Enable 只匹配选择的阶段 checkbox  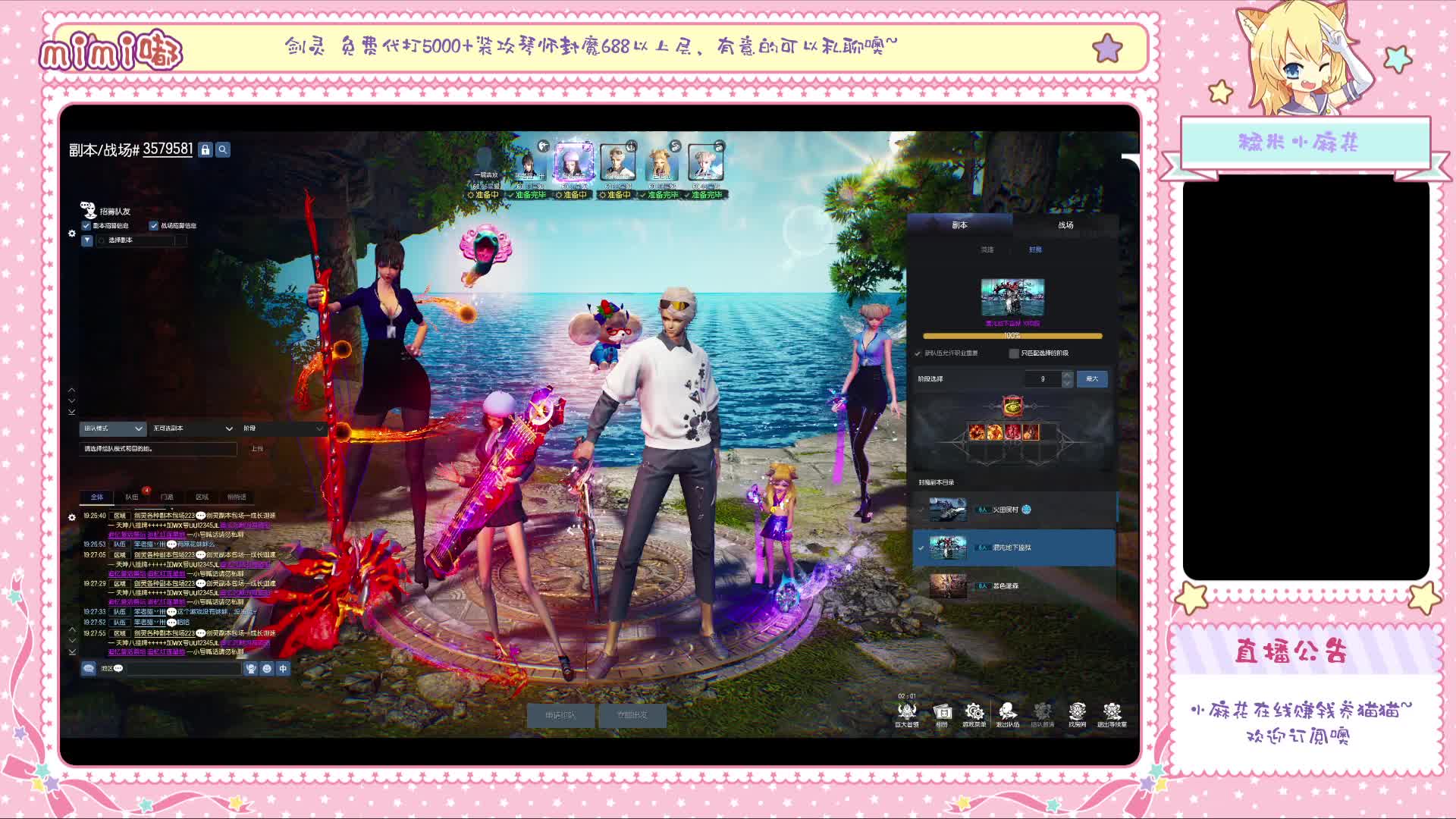(1014, 353)
